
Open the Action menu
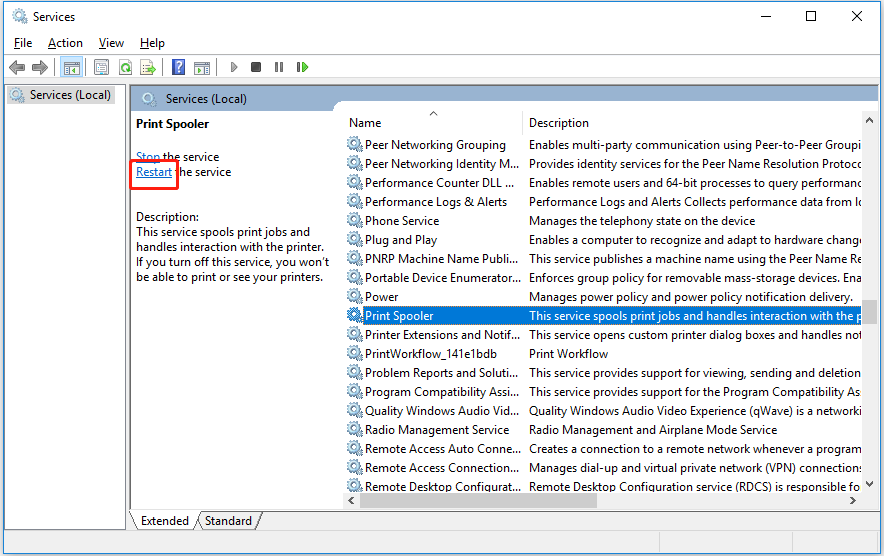tap(65, 43)
